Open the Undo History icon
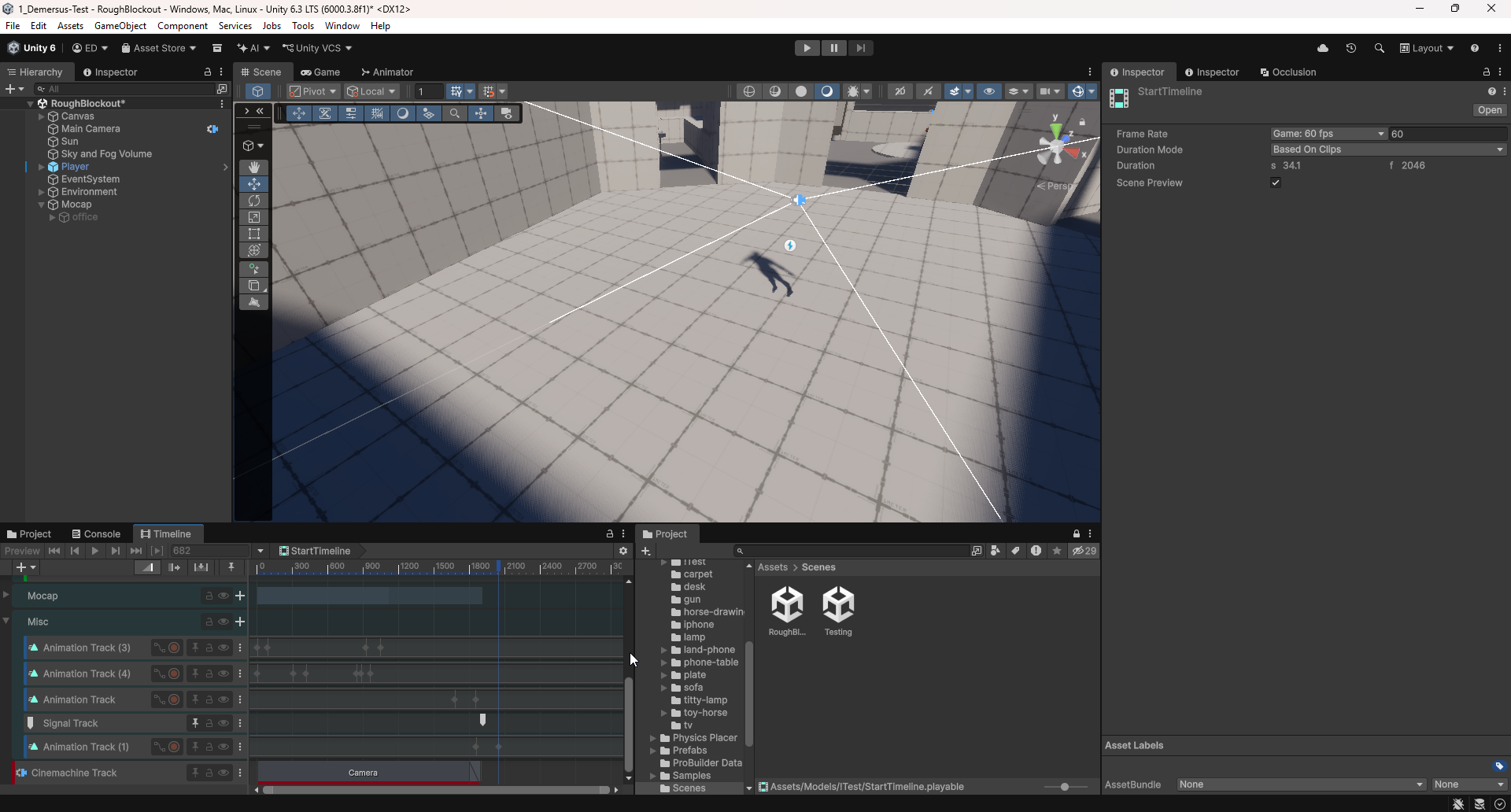This screenshot has width=1511, height=812. pyautogui.click(x=1351, y=48)
